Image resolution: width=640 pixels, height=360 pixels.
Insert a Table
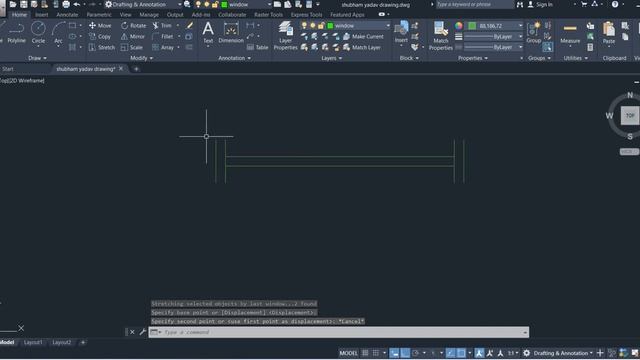click(258, 47)
